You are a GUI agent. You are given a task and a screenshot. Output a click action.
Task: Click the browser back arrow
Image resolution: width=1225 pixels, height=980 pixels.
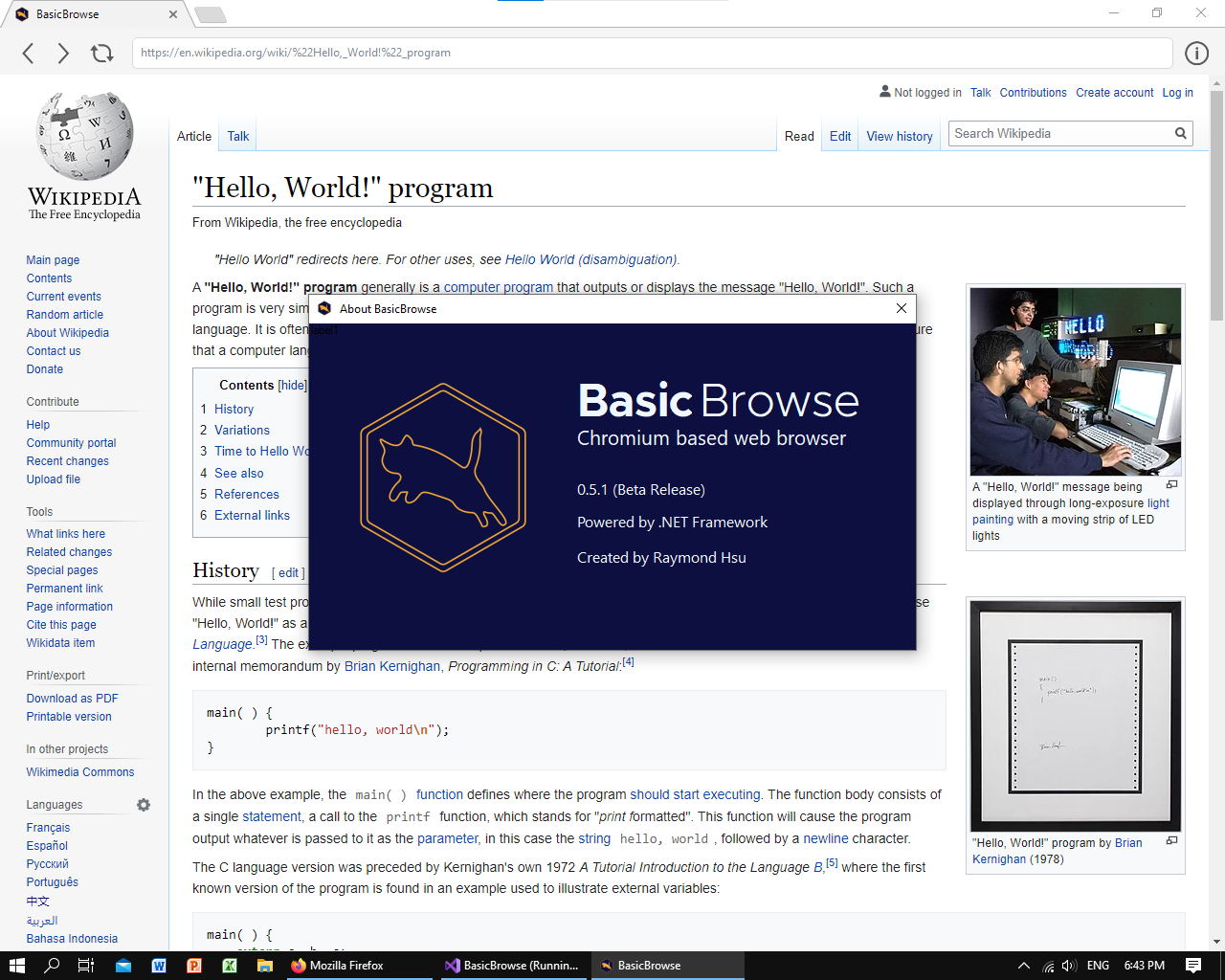pos(29,53)
